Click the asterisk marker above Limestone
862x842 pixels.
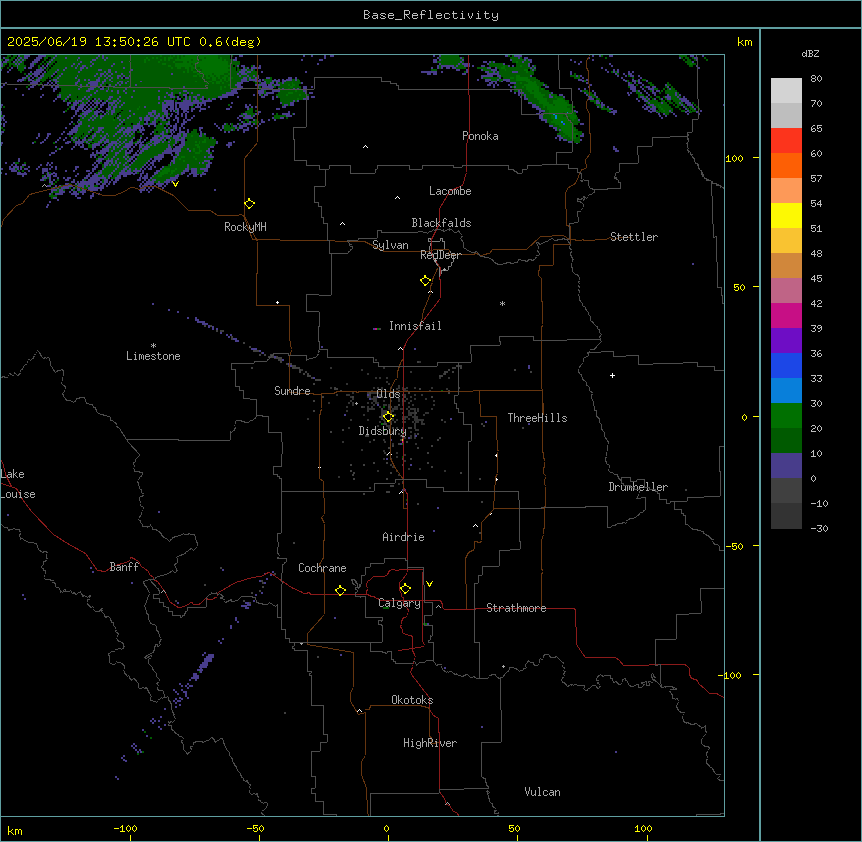click(x=153, y=346)
